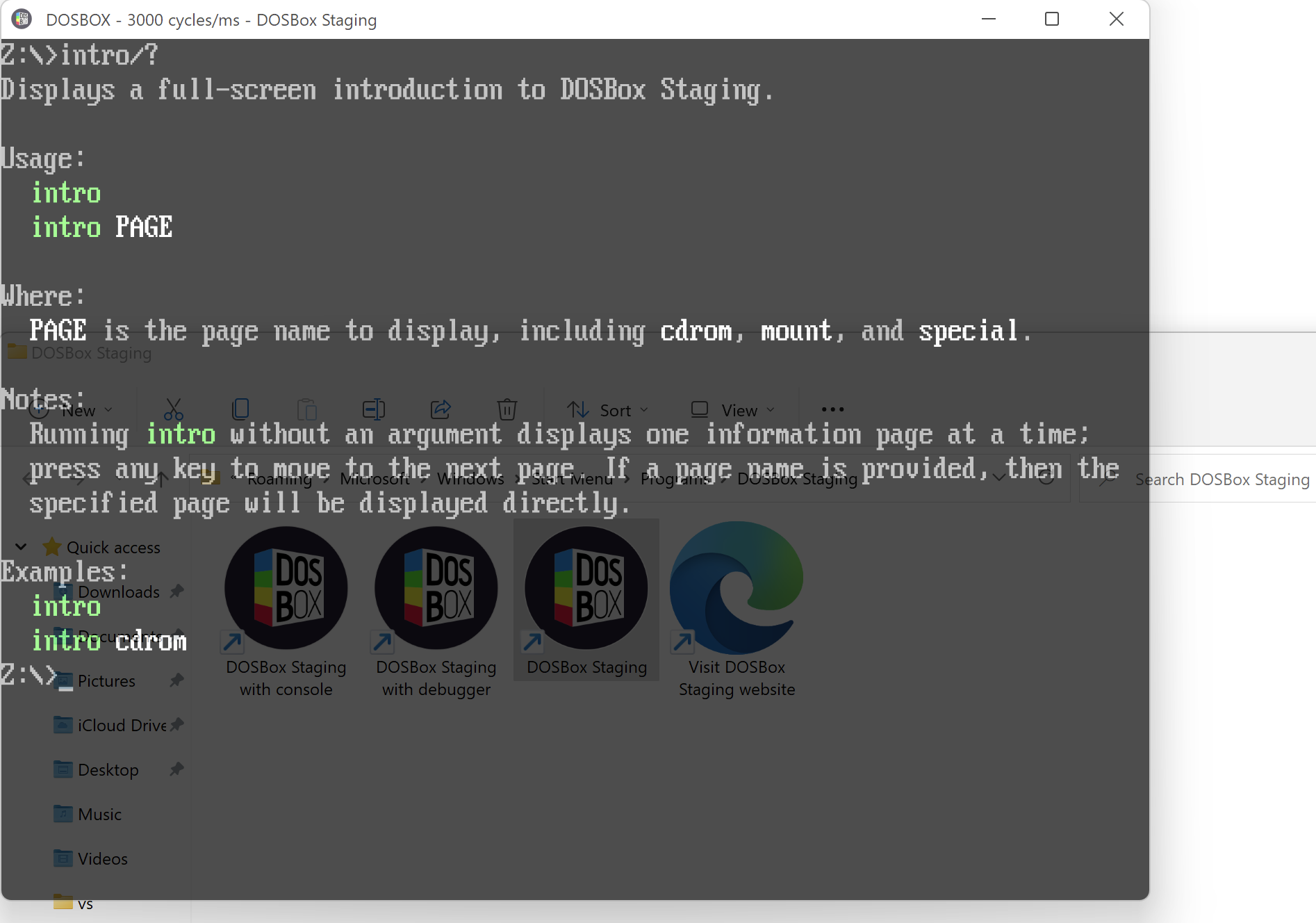This screenshot has height=923, width=1316.
Task: Click the pin icon beside iCloud Drive
Action: tap(177, 725)
